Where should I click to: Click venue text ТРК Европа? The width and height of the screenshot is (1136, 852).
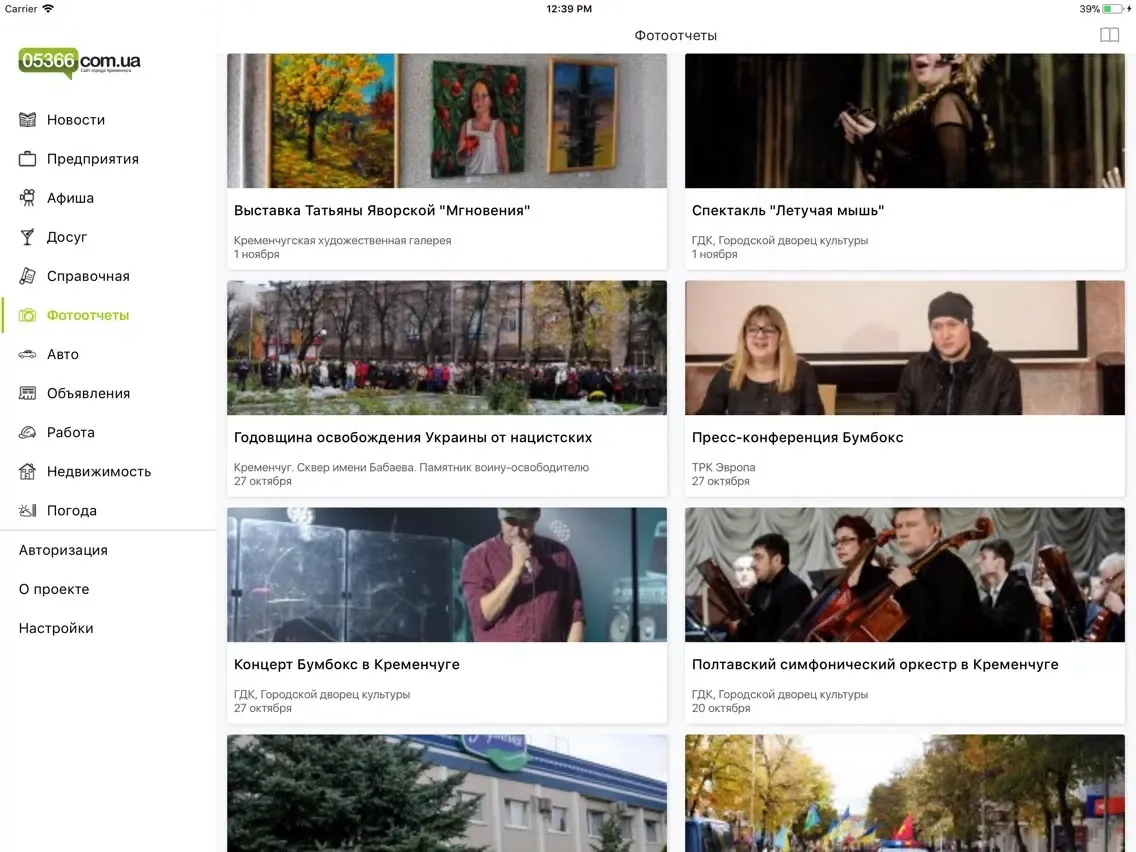tap(724, 467)
